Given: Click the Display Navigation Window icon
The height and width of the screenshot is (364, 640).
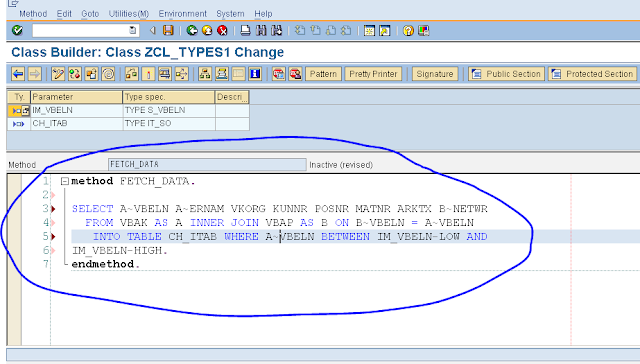Looking at the screenshot, I should tap(222, 74).
